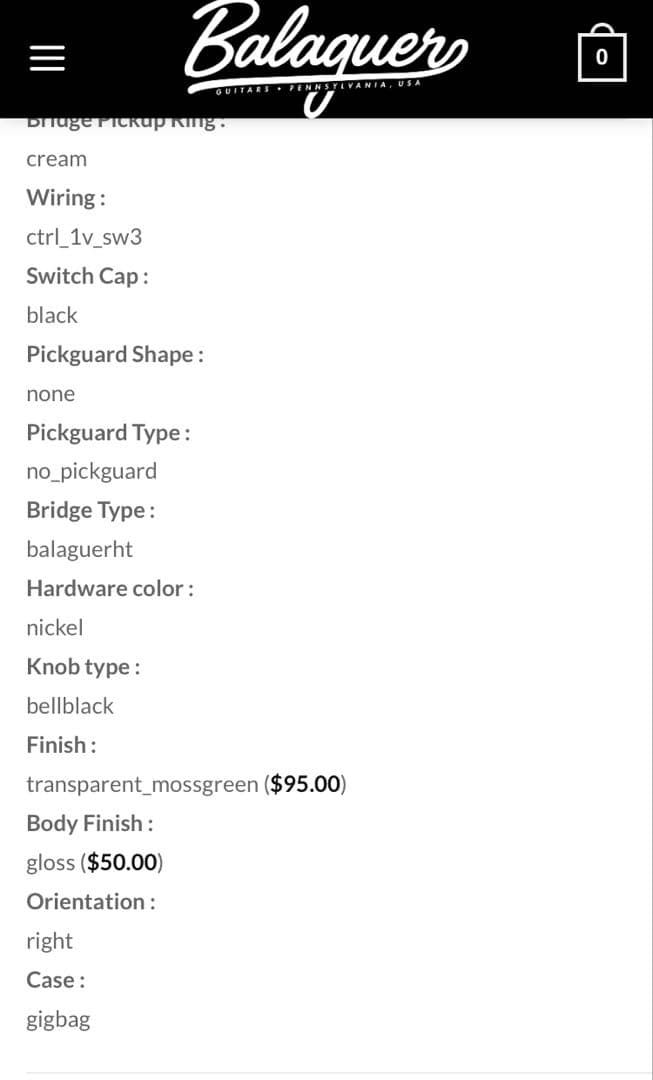
Task: Click the Pickguard Shape label
Action: coord(114,354)
